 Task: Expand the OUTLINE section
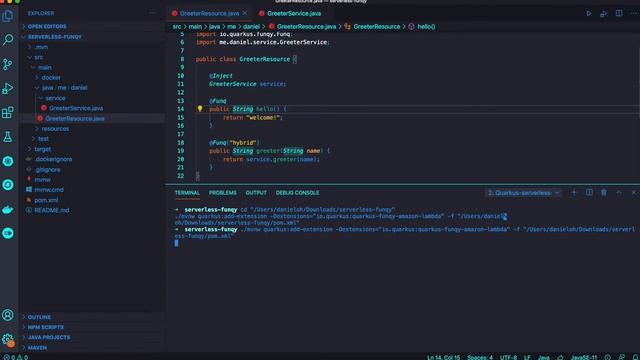coord(39,317)
